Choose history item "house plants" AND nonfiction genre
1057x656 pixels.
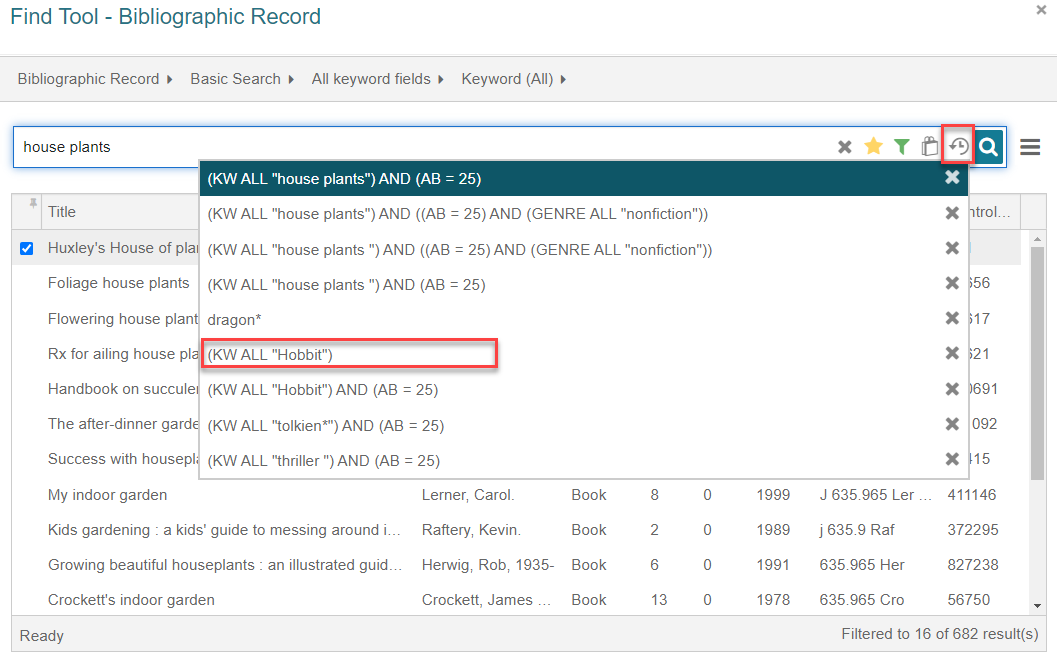(x=584, y=214)
